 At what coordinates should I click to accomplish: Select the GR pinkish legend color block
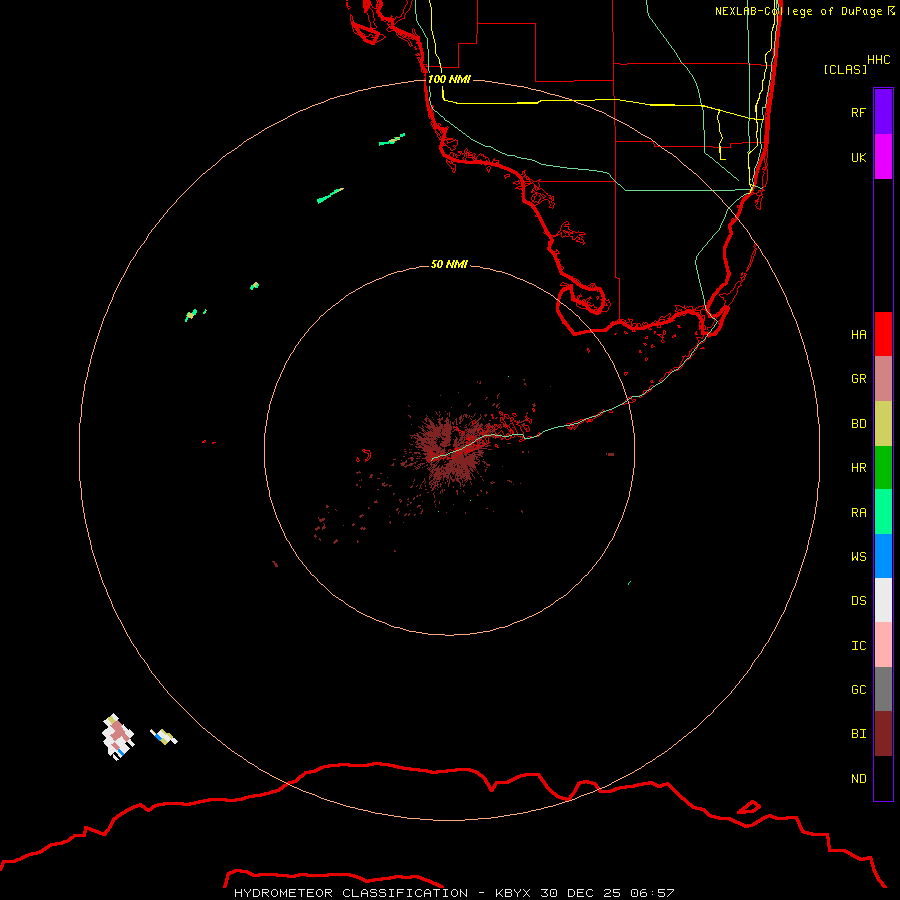point(883,379)
